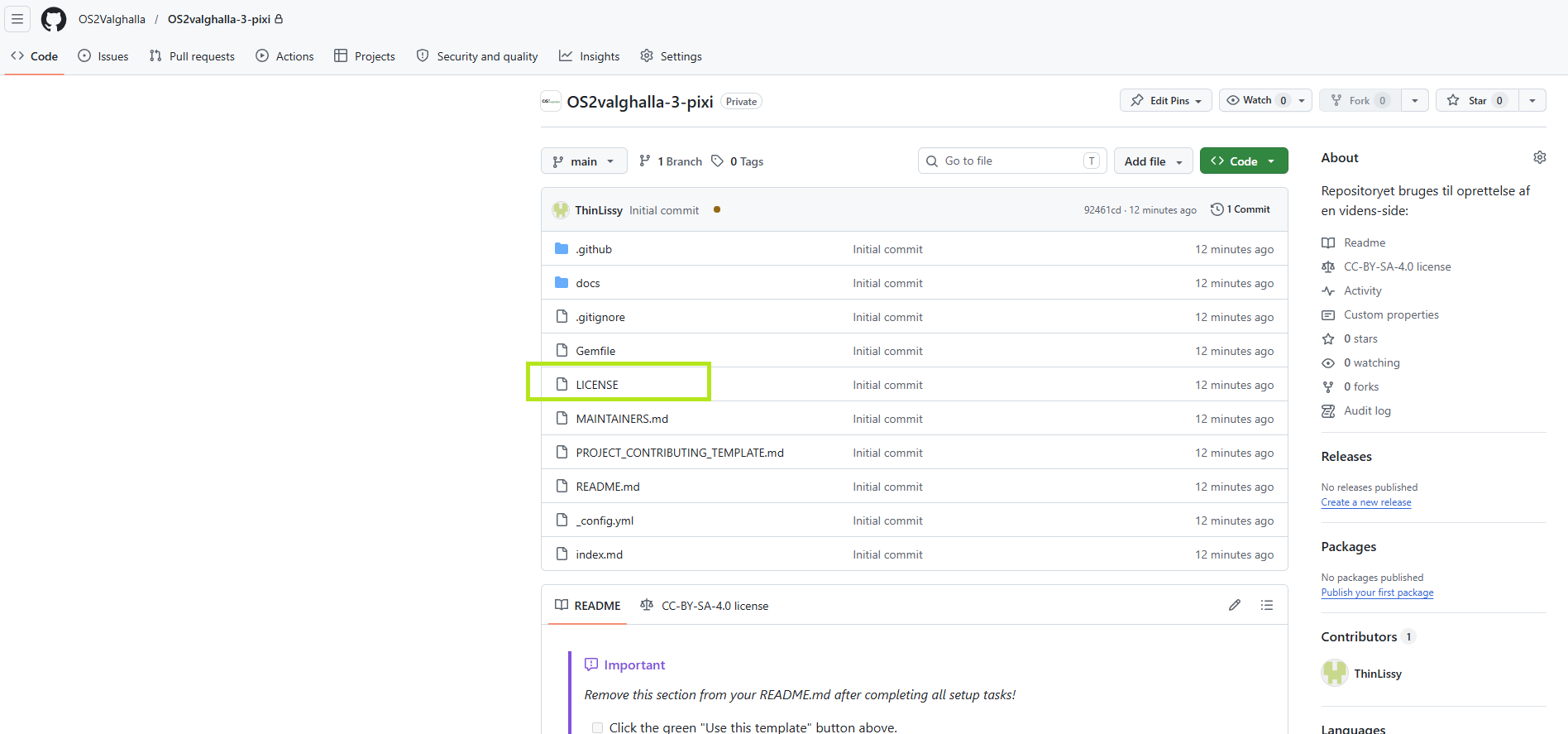This screenshot has width=1568, height=734.
Task: View the 1 Commit history
Action: click(x=1241, y=209)
